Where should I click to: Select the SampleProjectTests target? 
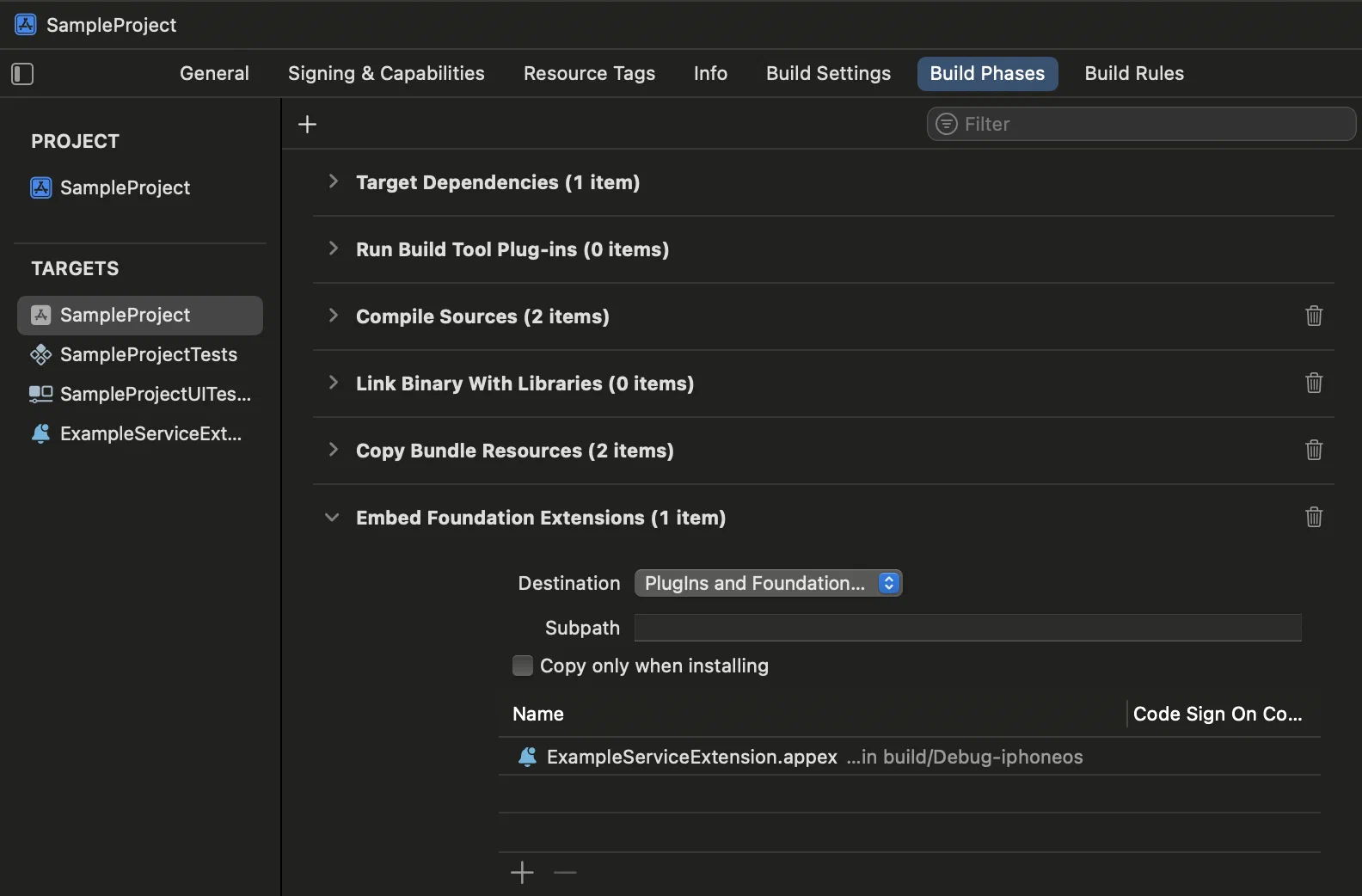pos(148,354)
